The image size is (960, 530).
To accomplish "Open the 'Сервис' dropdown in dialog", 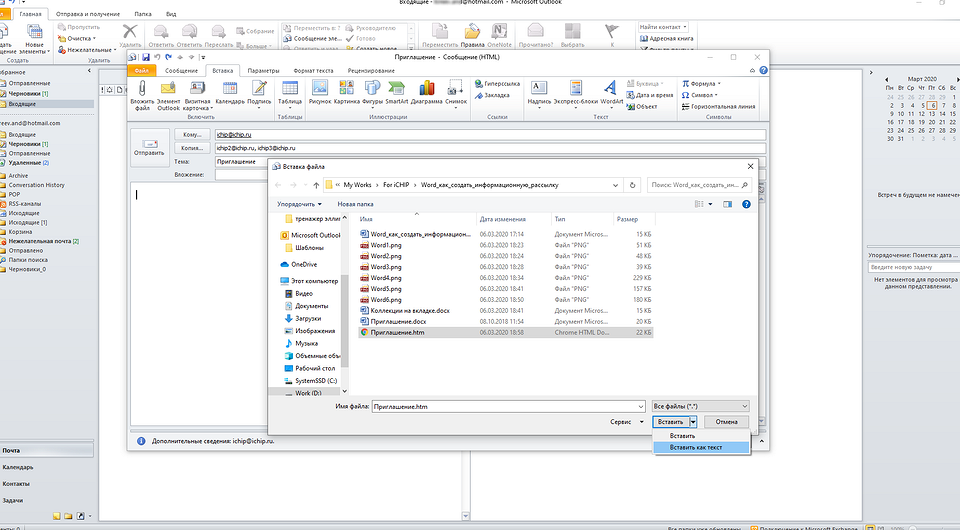I will (625, 422).
